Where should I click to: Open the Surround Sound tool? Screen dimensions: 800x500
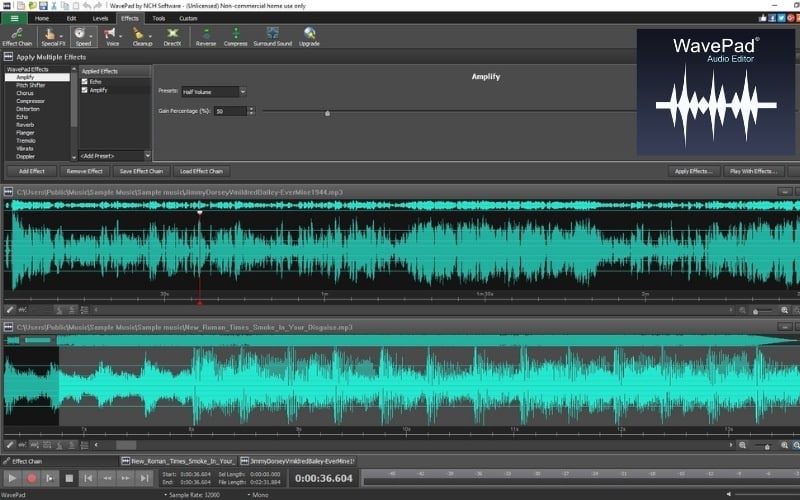273,37
